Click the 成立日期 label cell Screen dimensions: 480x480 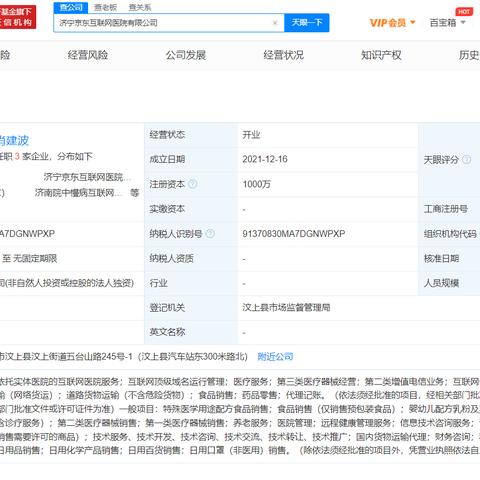[x=191, y=159]
